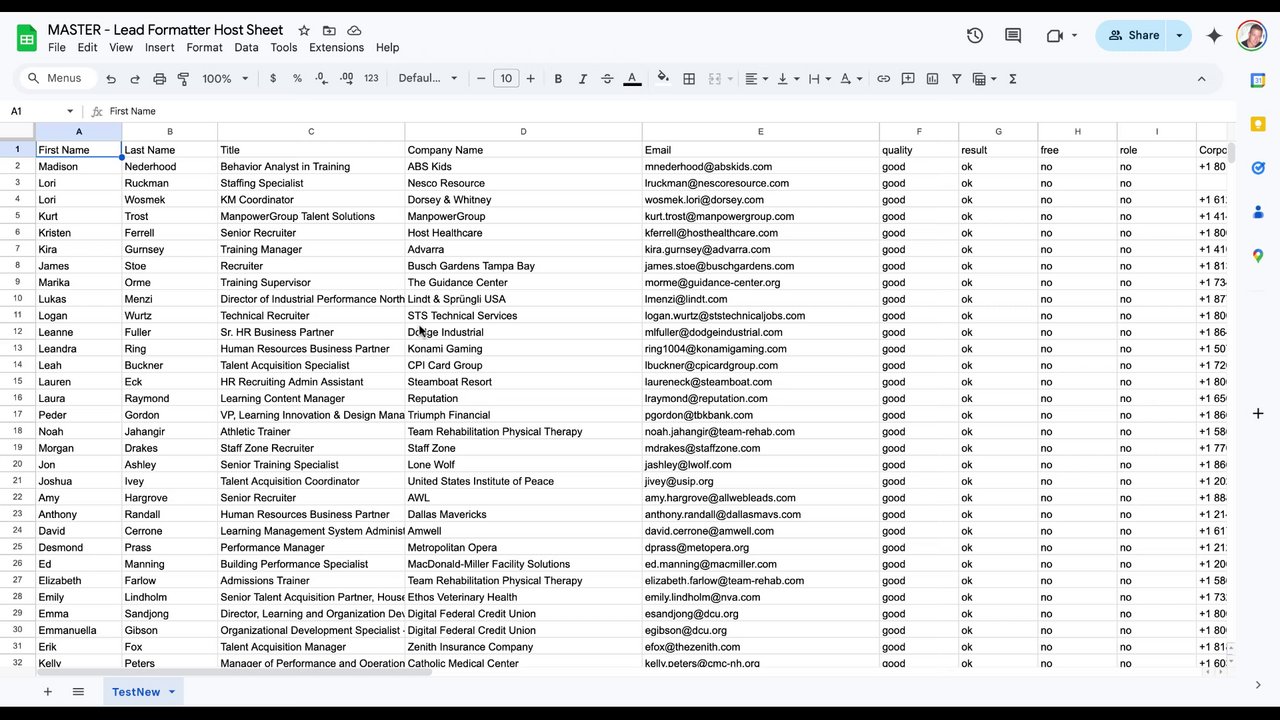Viewport: 1280px width, 720px height.
Task: Open the text color picker
Action: (632, 79)
